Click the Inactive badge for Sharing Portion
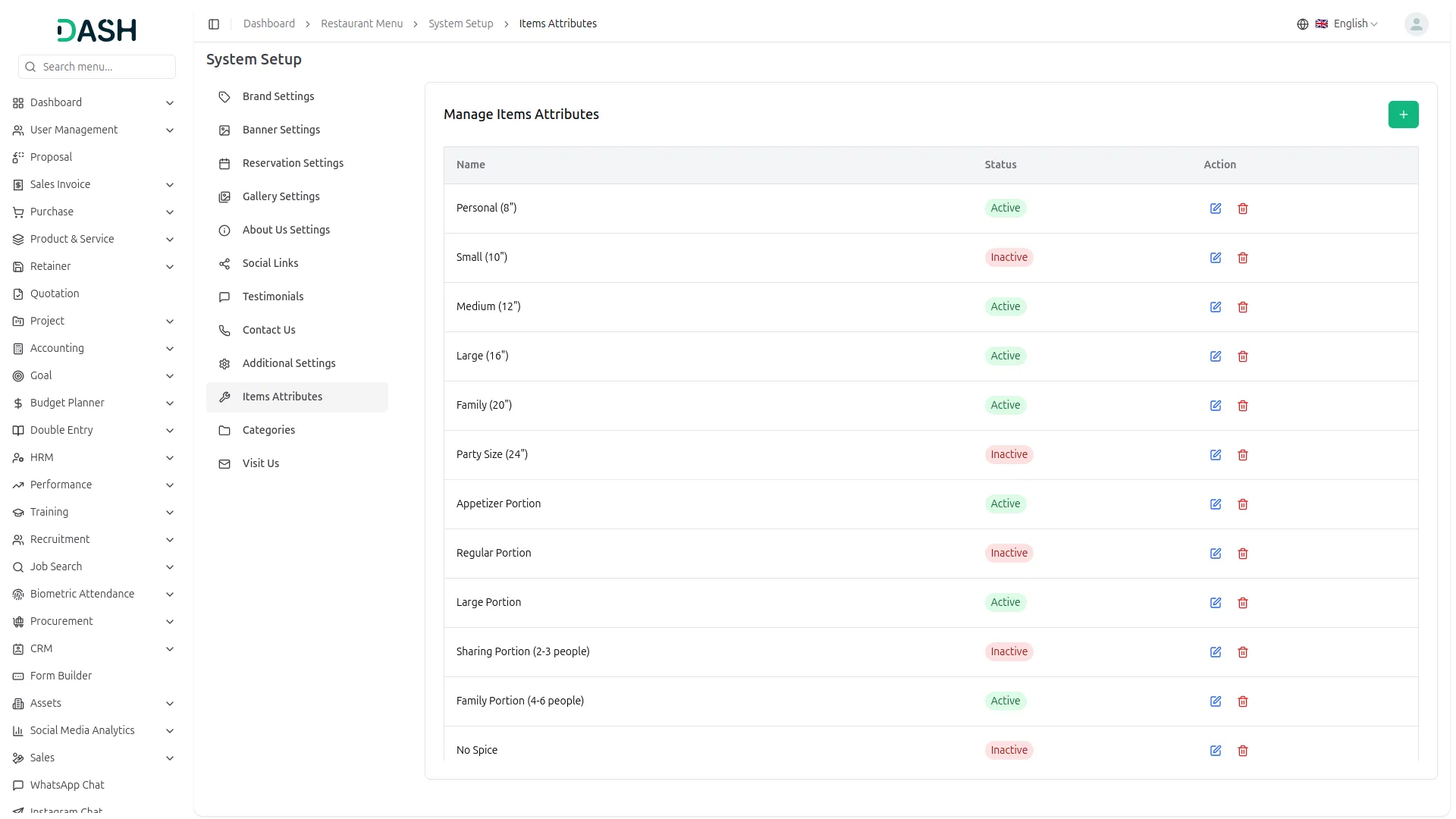Image resolution: width=1456 pixels, height=819 pixels. (1009, 651)
